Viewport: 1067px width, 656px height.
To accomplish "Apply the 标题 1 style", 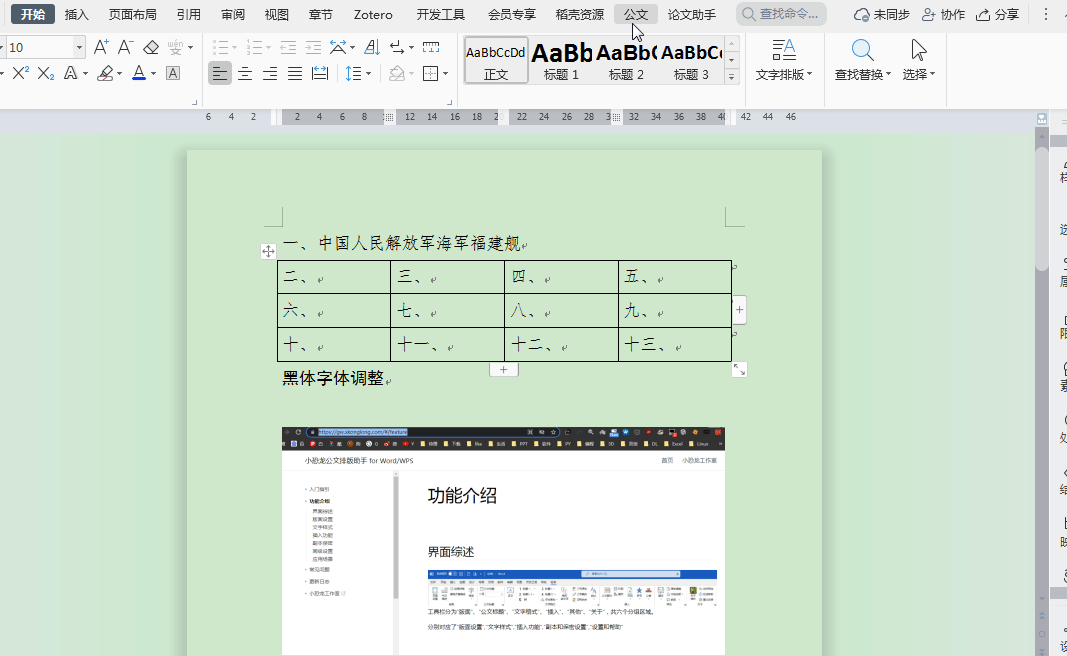I will (x=561, y=61).
